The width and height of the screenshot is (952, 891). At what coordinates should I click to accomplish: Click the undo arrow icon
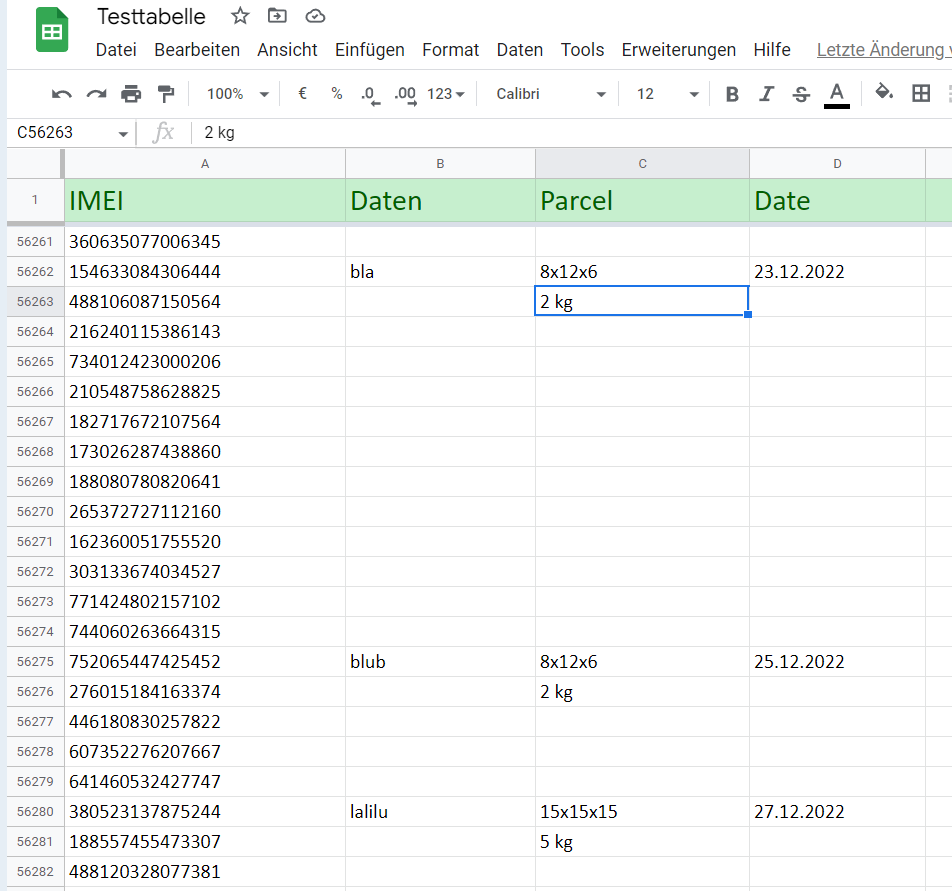pyautogui.click(x=62, y=94)
